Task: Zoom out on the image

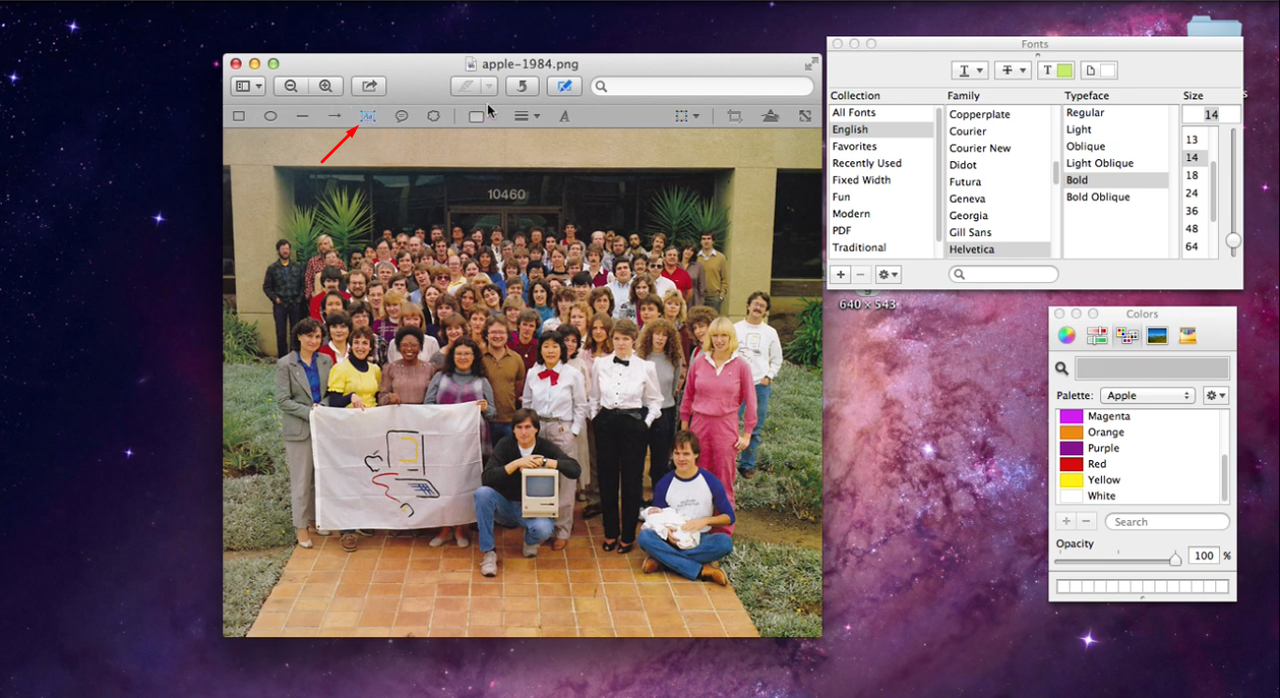Action: pos(291,86)
